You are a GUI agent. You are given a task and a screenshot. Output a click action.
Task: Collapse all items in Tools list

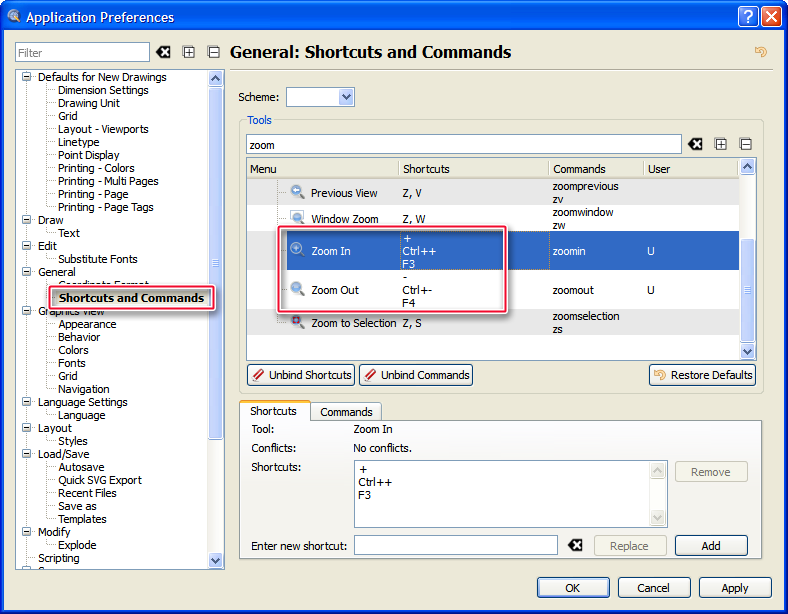(x=746, y=144)
